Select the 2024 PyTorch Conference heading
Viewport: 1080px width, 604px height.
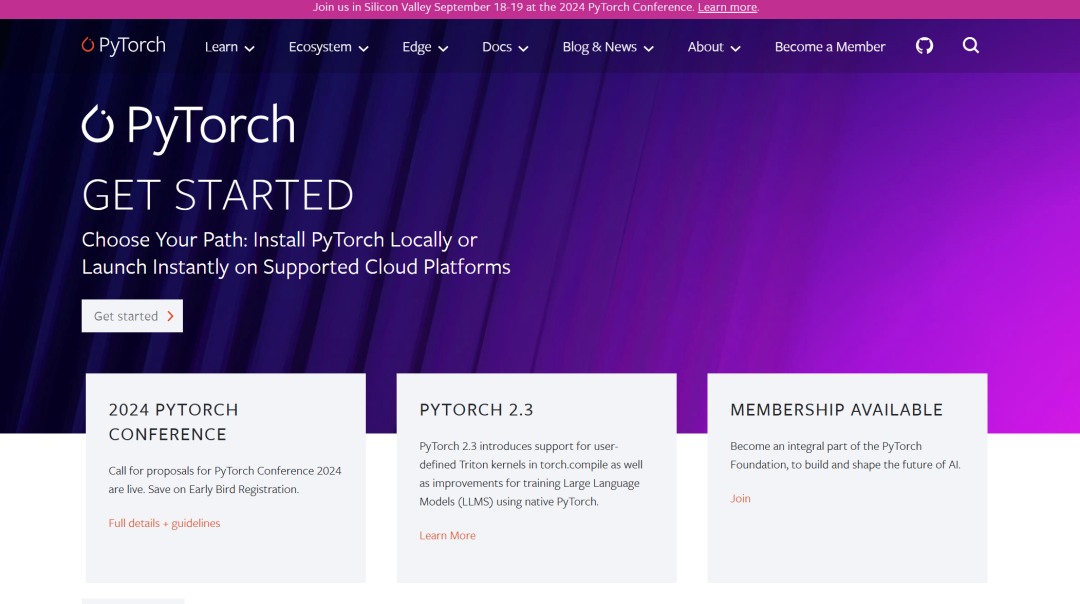point(174,421)
